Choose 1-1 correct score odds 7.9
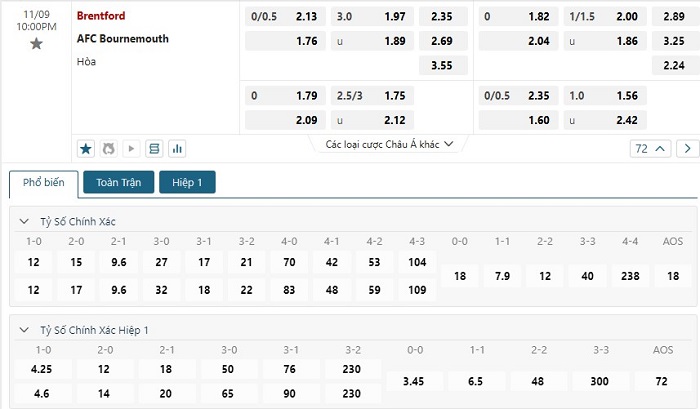Image resolution: width=700 pixels, height=409 pixels. (503, 275)
